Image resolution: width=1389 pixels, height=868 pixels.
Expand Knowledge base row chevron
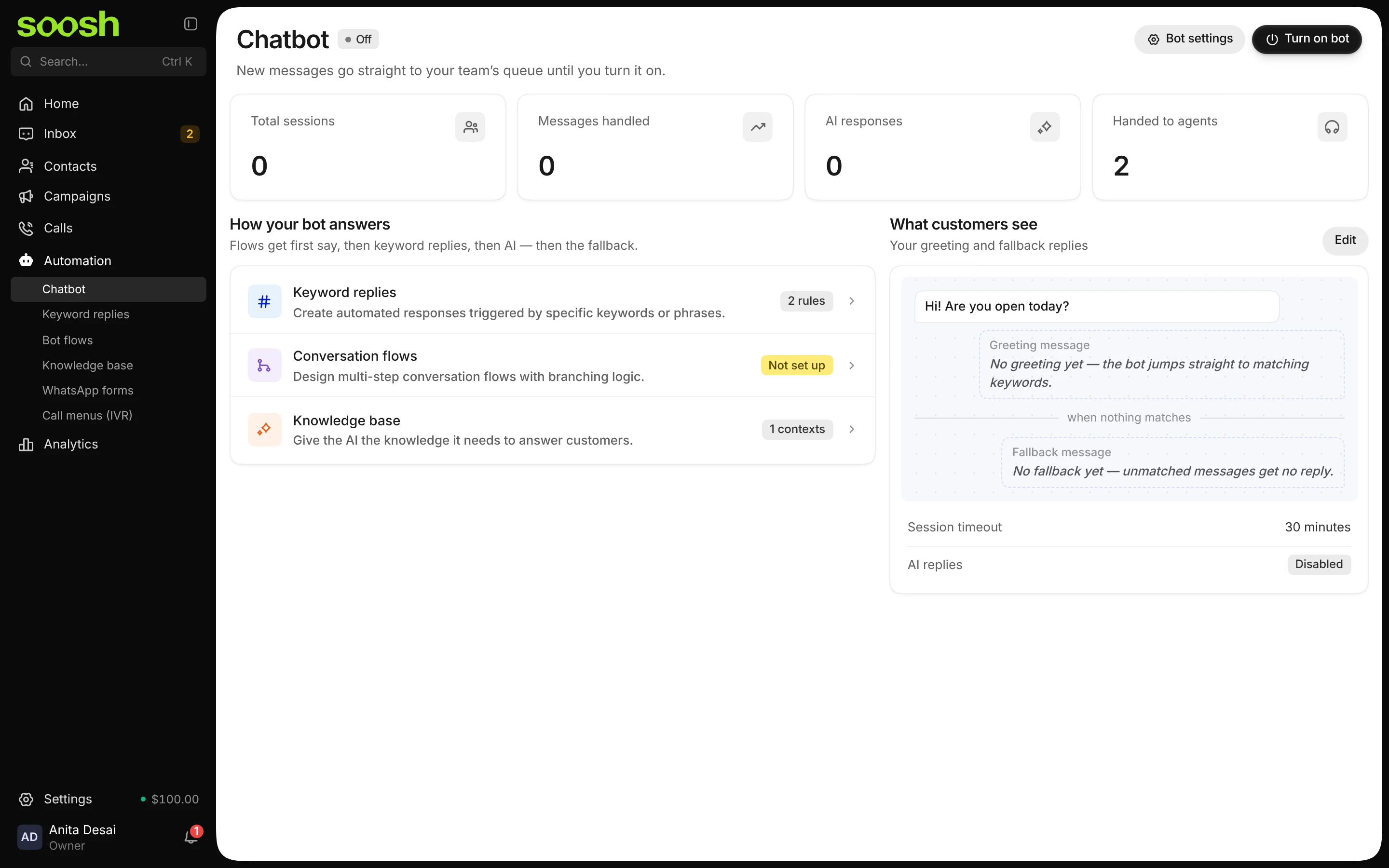pyautogui.click(x=852, y=429)
